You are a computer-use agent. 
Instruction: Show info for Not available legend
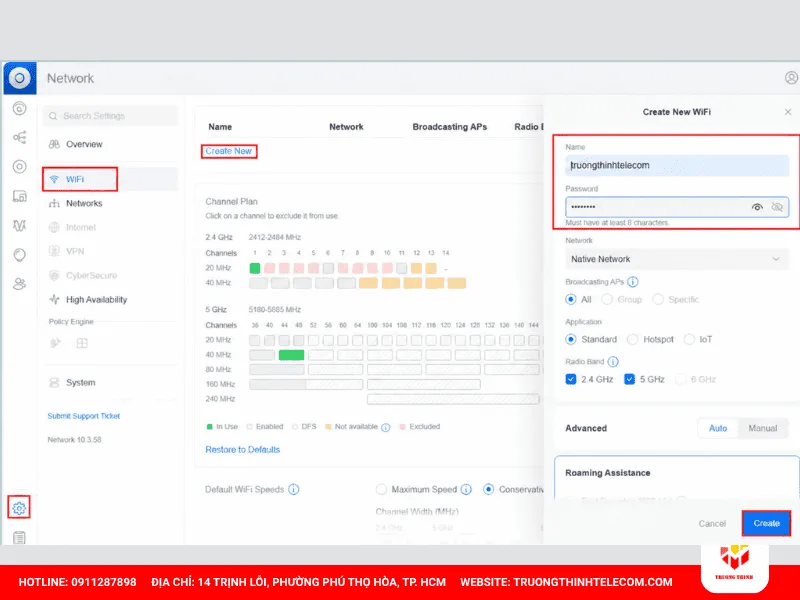[386, 427]
